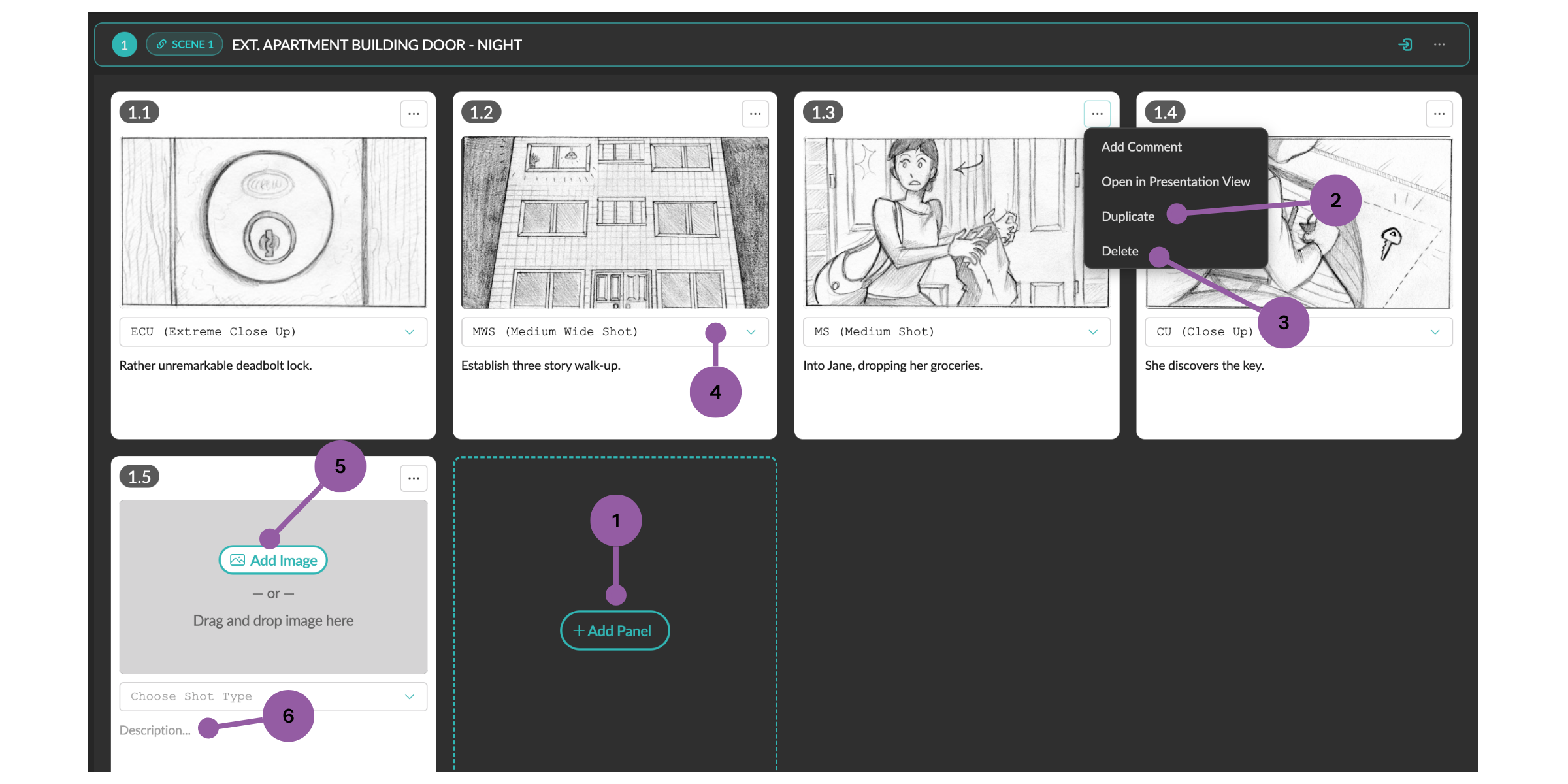
Task: Click Into Jane, dropping her groceries. text
Action: click(x=892, y=366)
